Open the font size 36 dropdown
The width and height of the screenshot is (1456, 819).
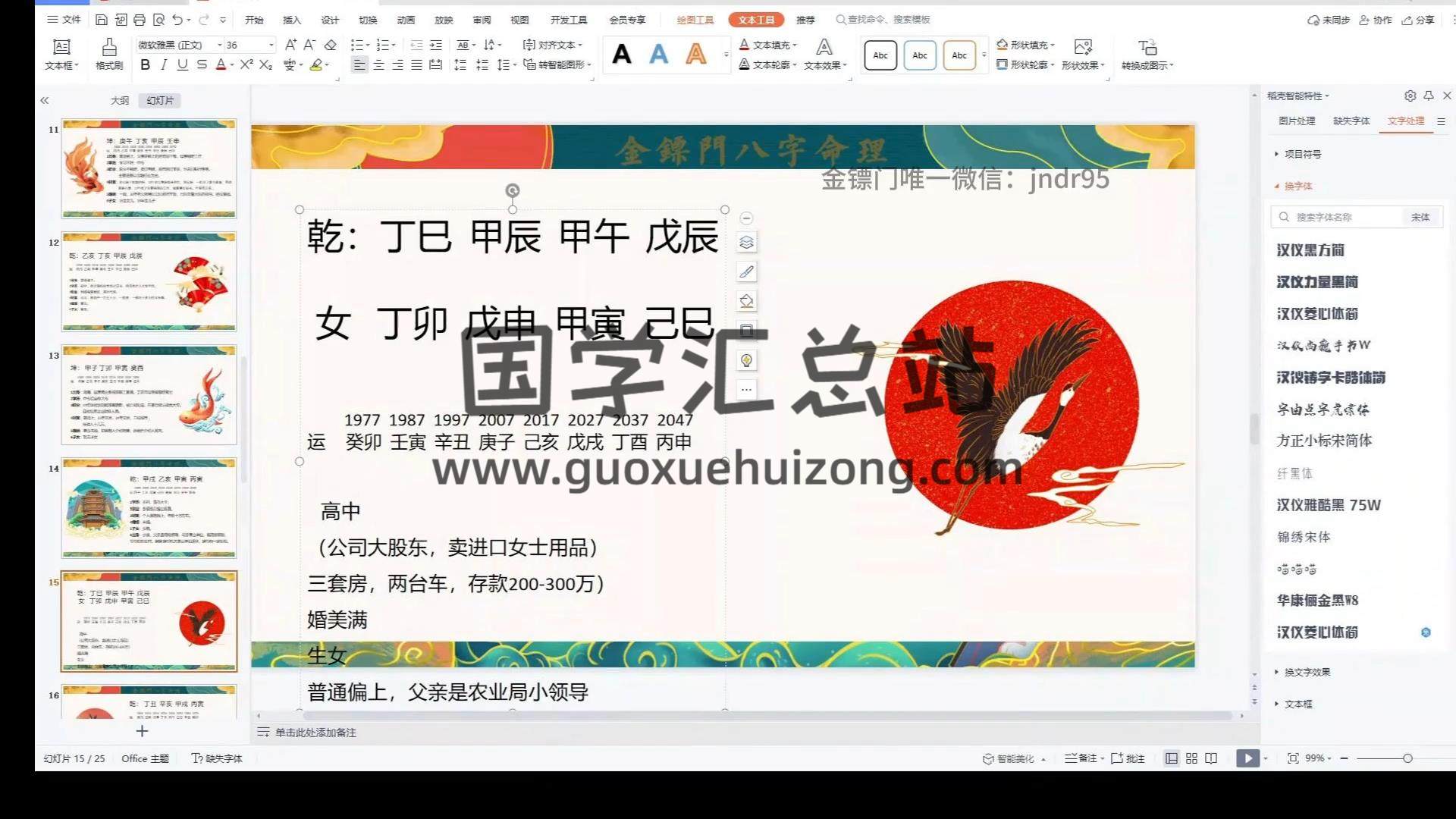coord(271,45)
